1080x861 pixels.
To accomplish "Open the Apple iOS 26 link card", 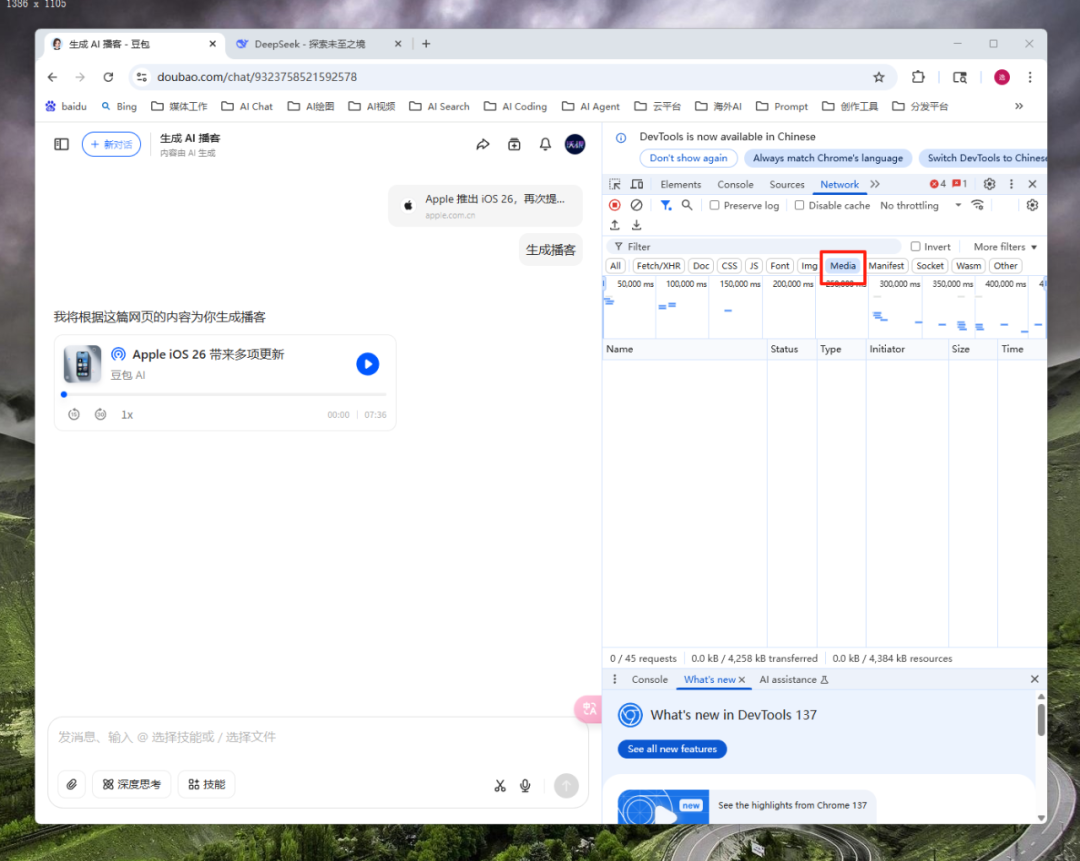I will [x=486, y=205].
